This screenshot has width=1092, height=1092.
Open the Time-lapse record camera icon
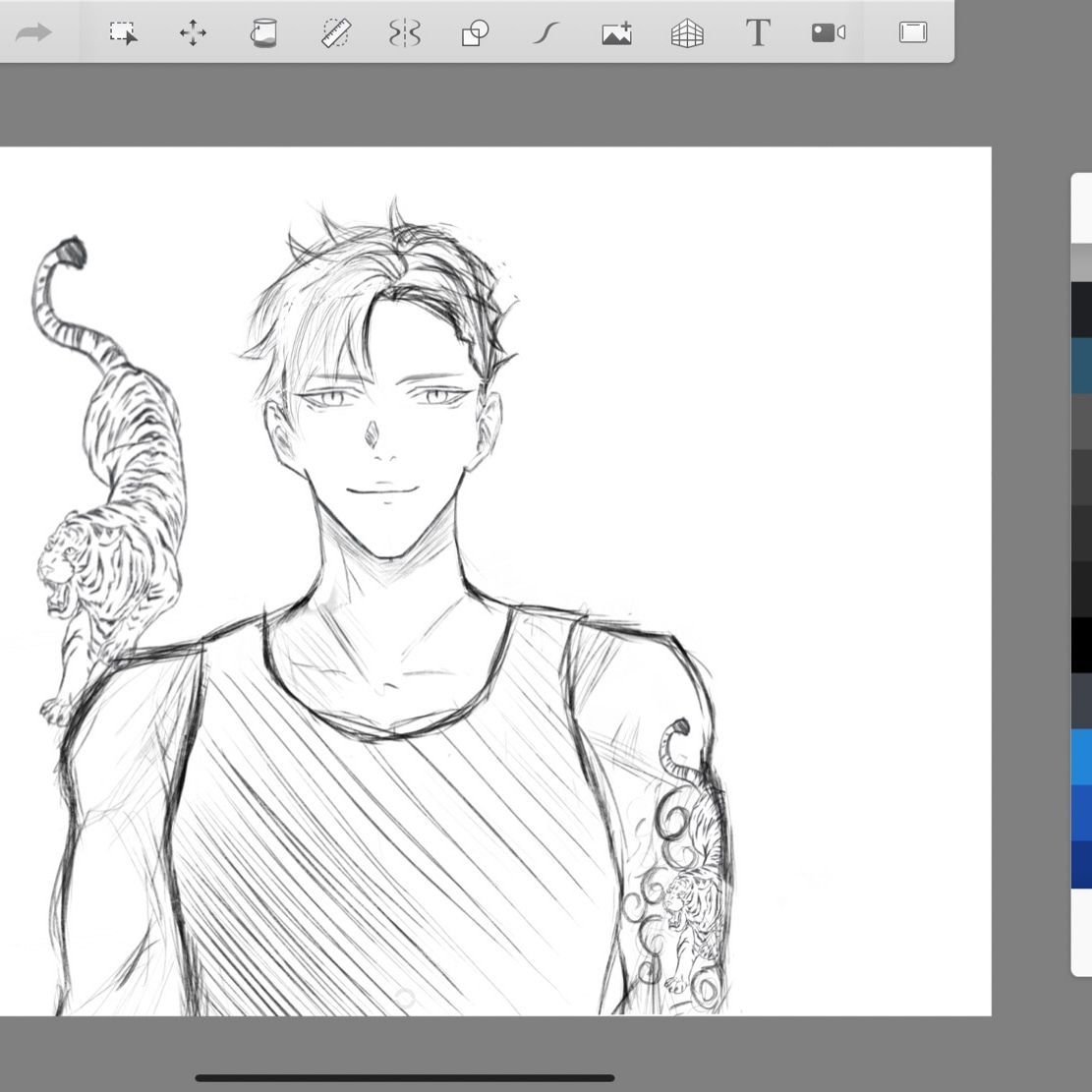[x=829, y=32]
